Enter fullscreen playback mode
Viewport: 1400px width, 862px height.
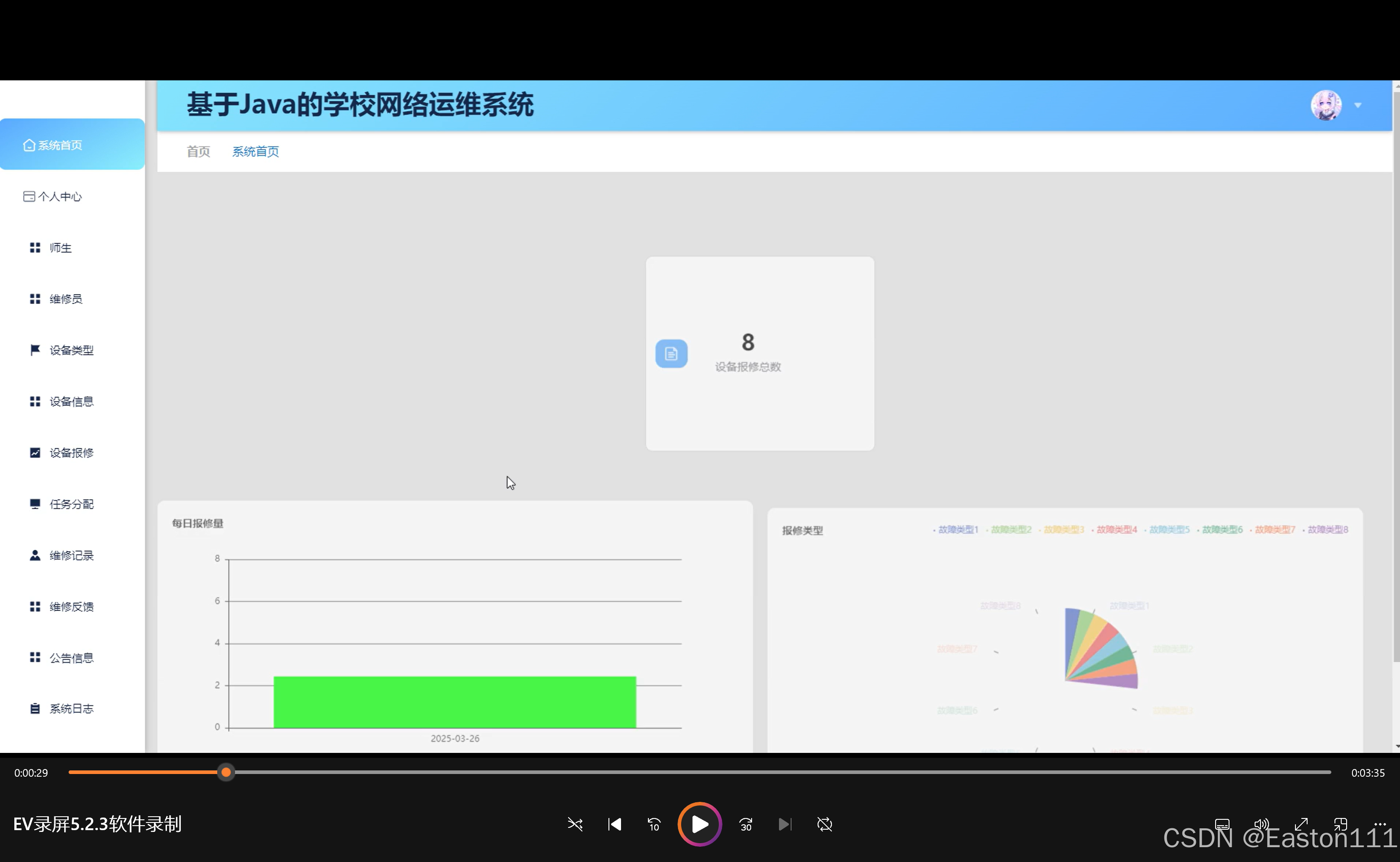1301,824
